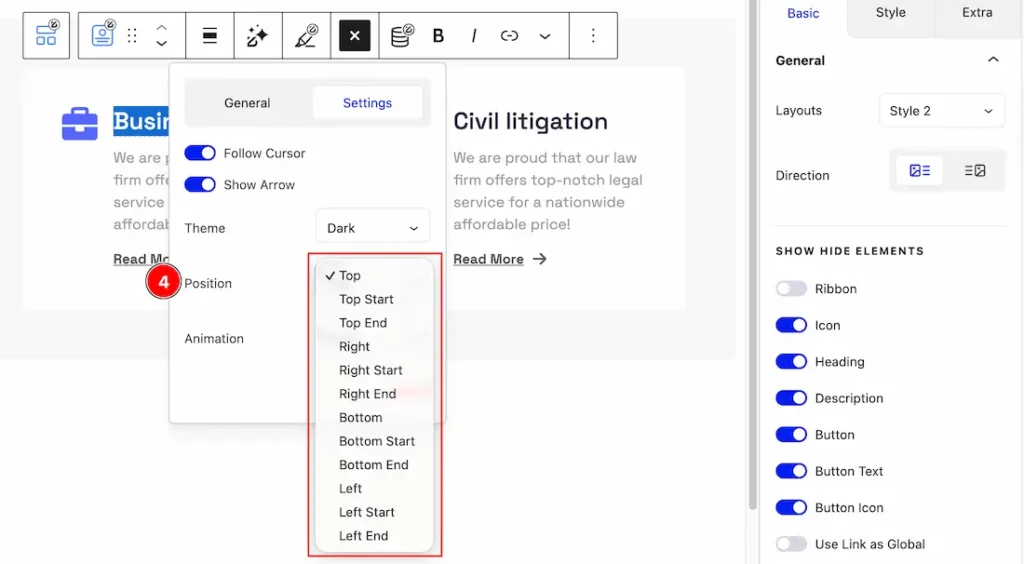Image resolution: width=1024 pixels, height=564 pixels.
Task: Click Read More link under Civil litigation
Action: click(488, 259)
